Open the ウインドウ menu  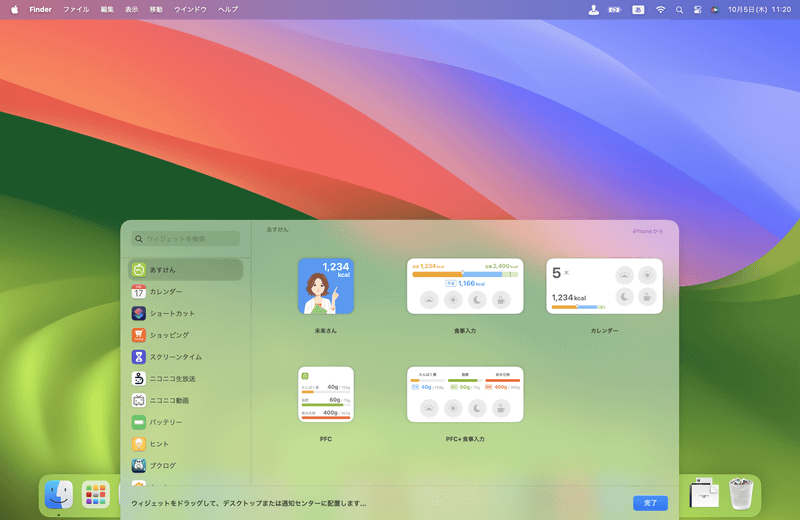[x=190, y=9]
